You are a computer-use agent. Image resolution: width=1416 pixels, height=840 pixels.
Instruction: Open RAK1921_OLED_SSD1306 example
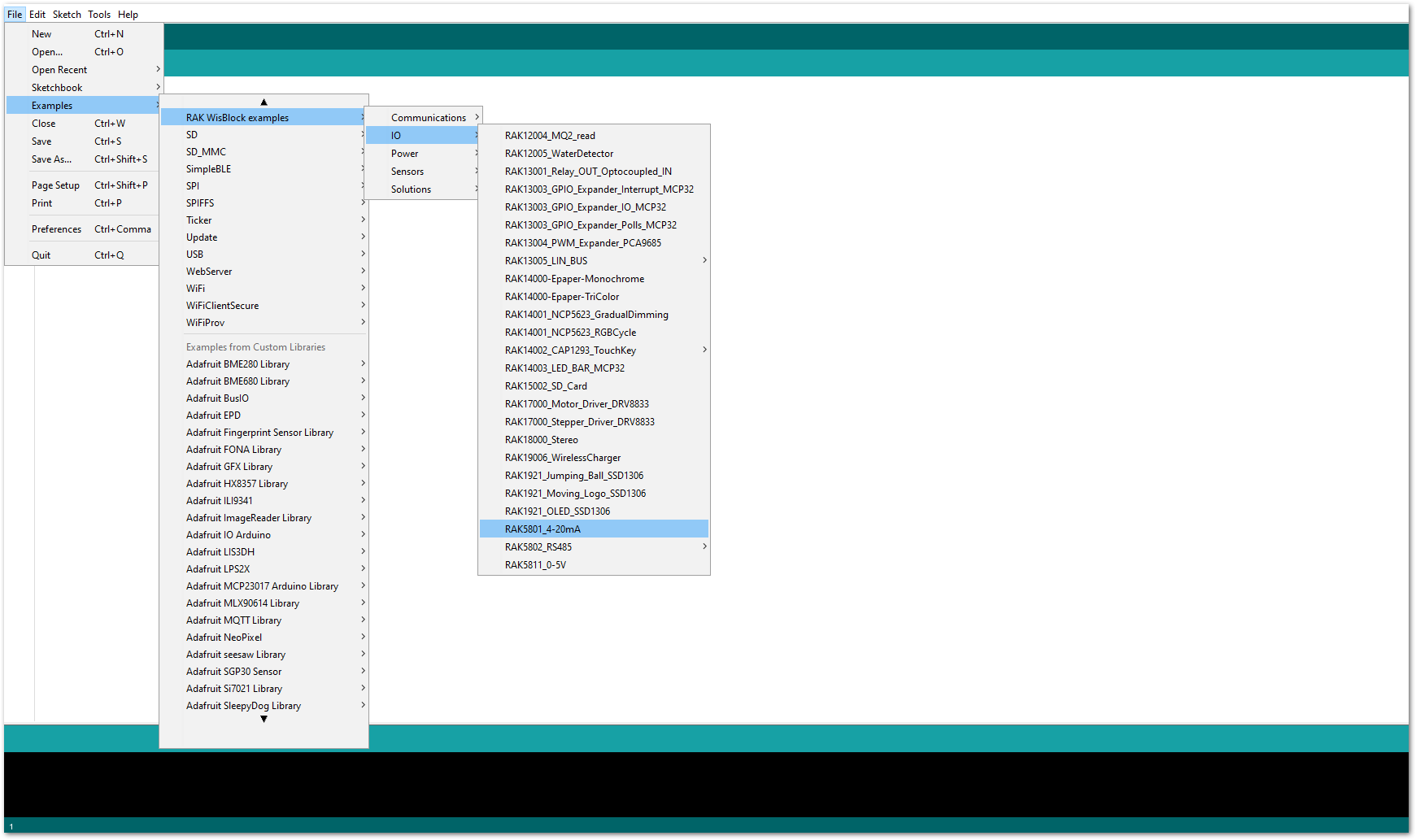pos(594,511)
